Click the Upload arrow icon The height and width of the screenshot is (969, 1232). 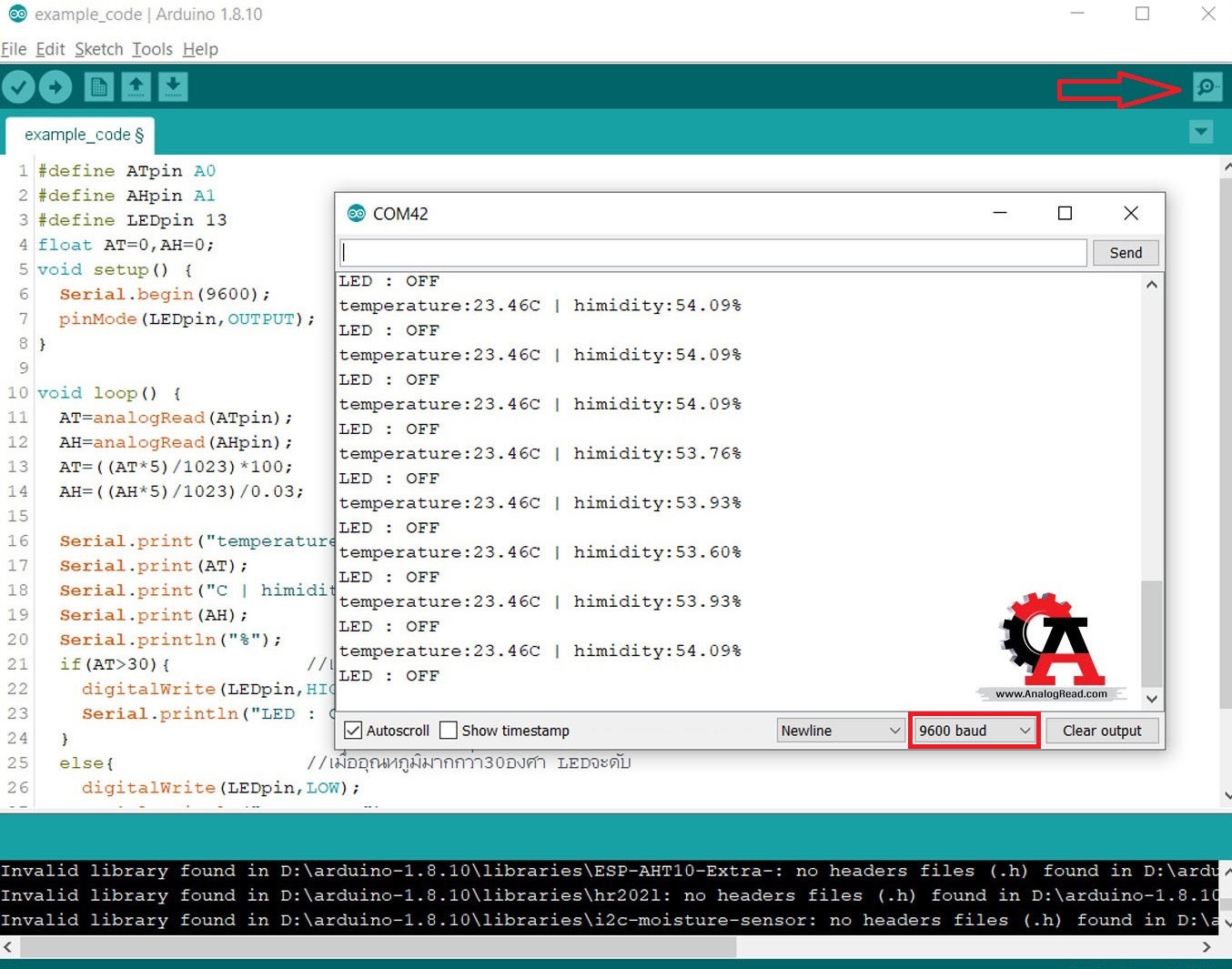pyautogui.click(x=56, y=87)
